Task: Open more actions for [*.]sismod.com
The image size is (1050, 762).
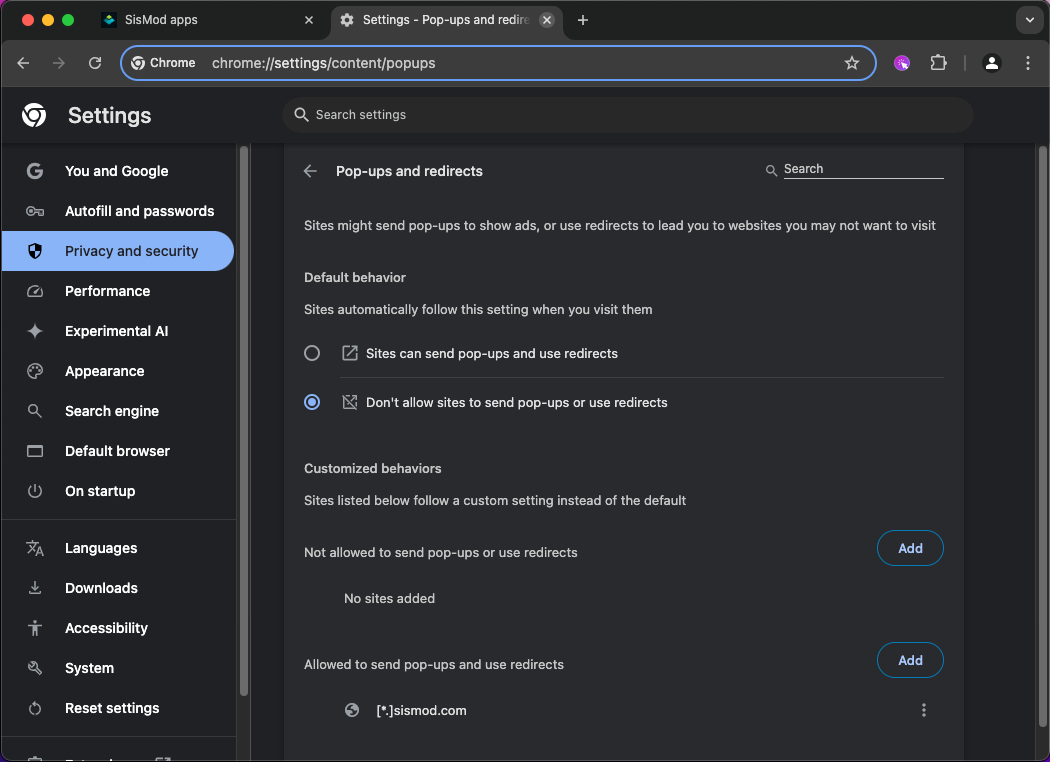Action: point(923,710)
